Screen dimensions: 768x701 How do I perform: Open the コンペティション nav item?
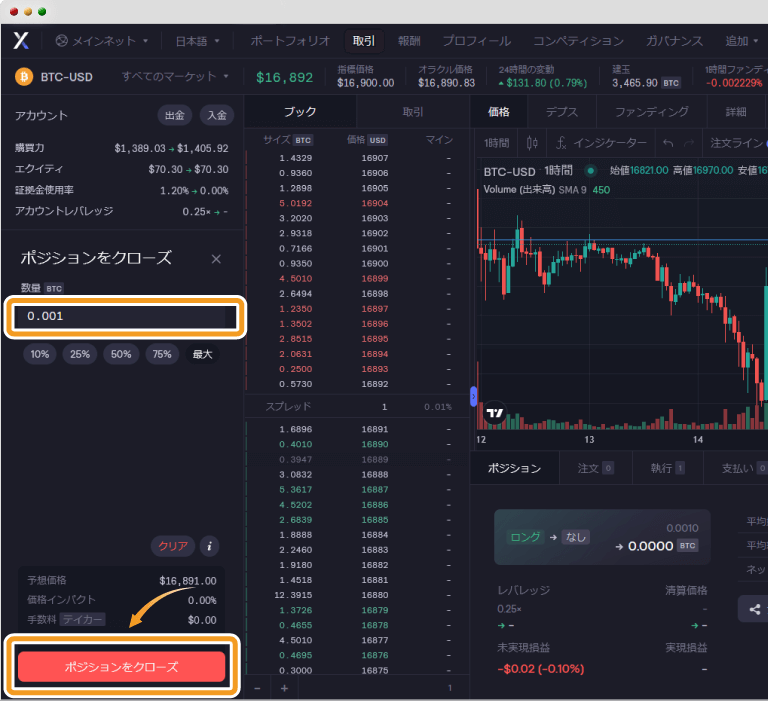coord(578,41)
